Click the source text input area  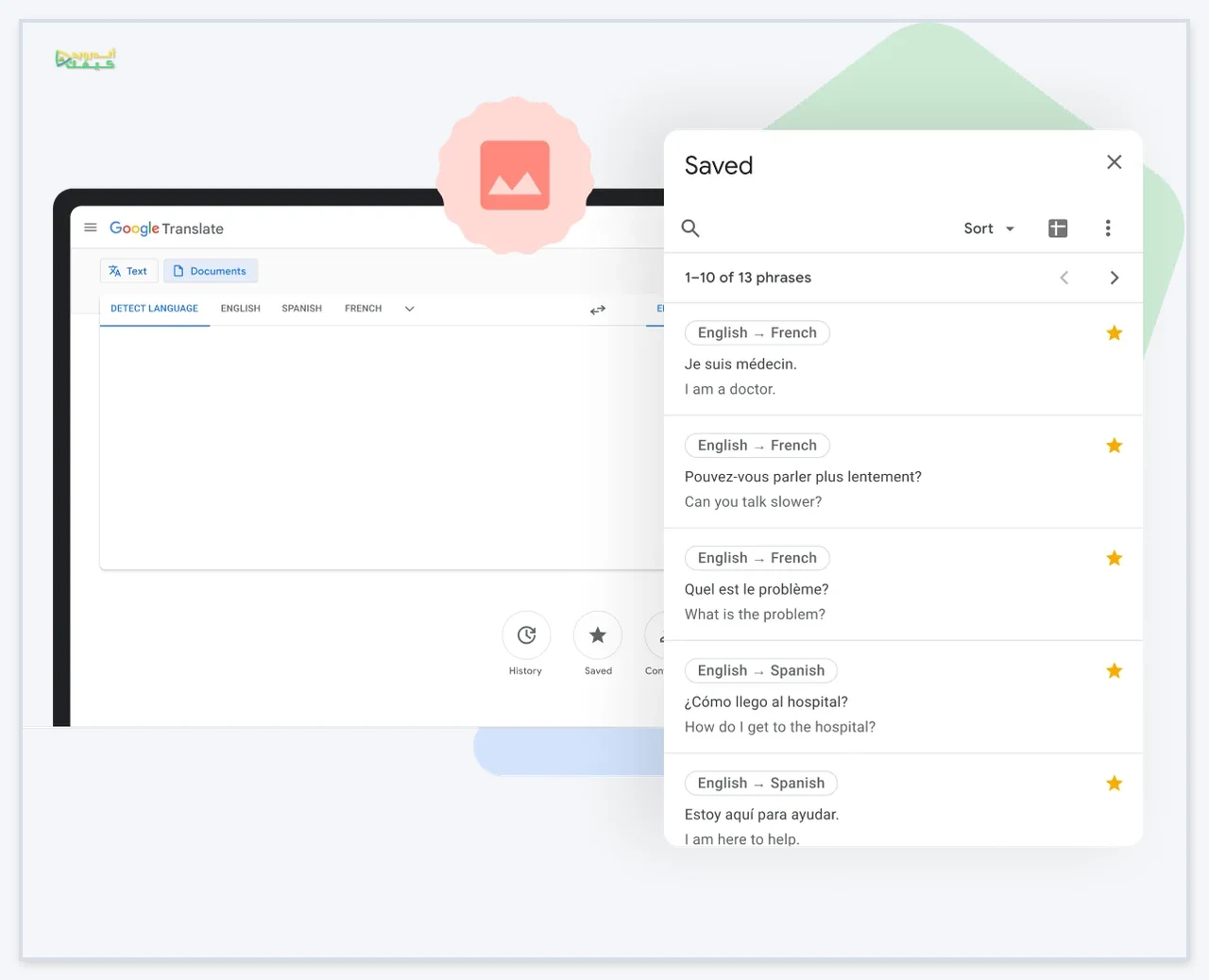382,447
